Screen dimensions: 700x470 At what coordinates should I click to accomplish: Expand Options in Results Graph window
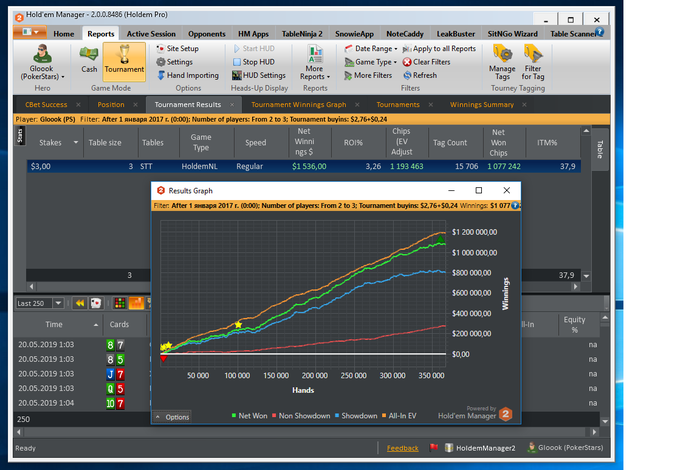172,417
